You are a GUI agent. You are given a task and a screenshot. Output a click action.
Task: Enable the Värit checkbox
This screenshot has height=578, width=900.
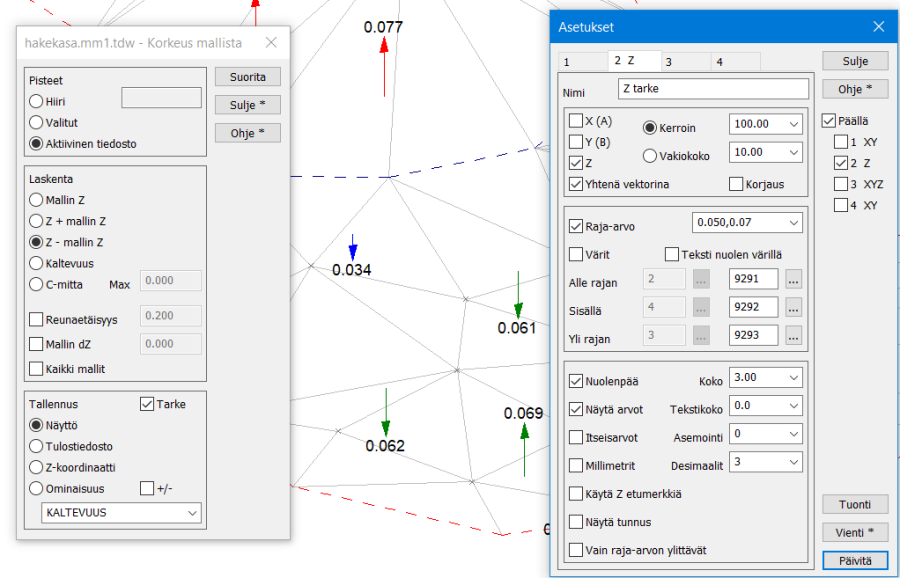point(576,254)
